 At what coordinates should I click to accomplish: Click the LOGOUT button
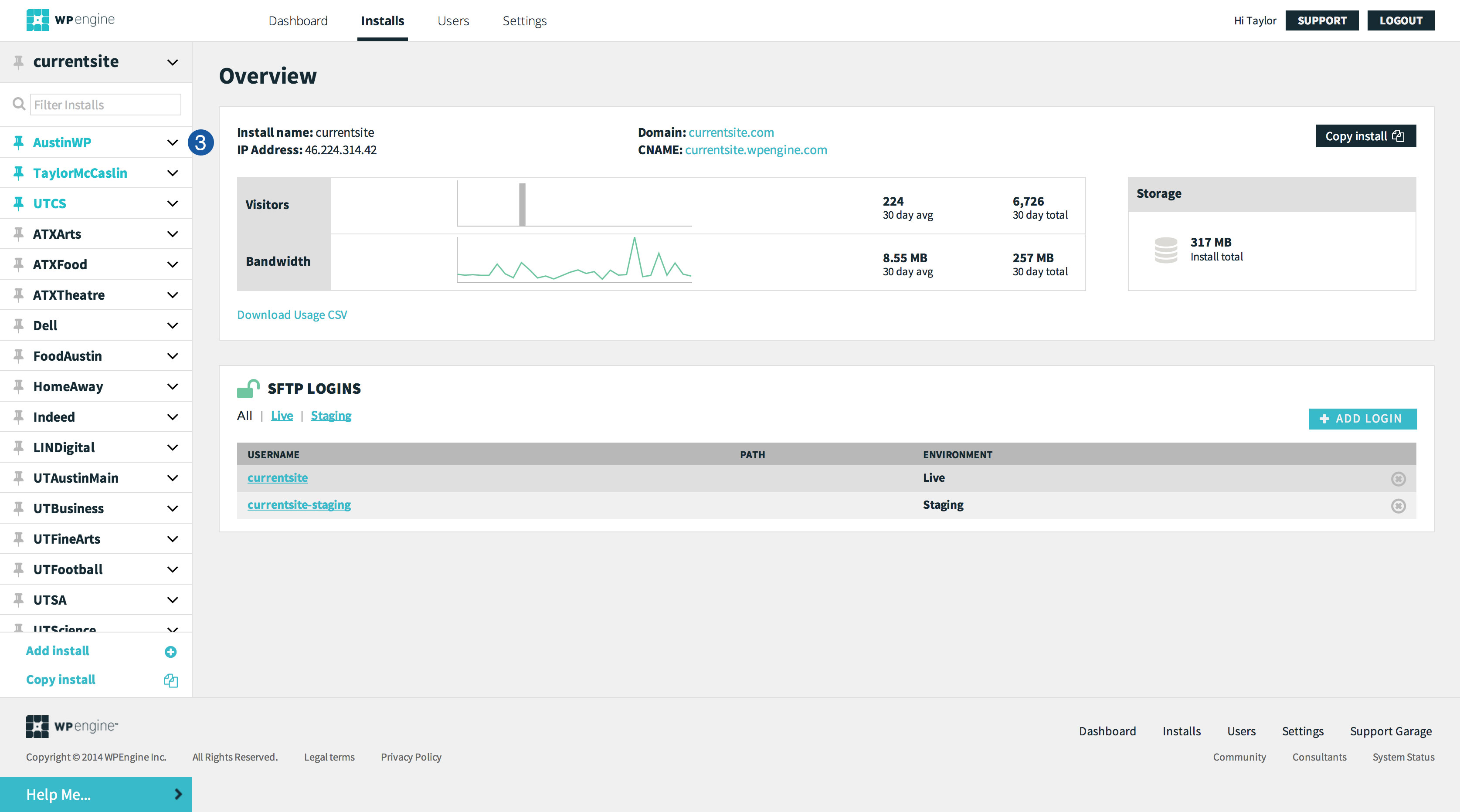1400,20
